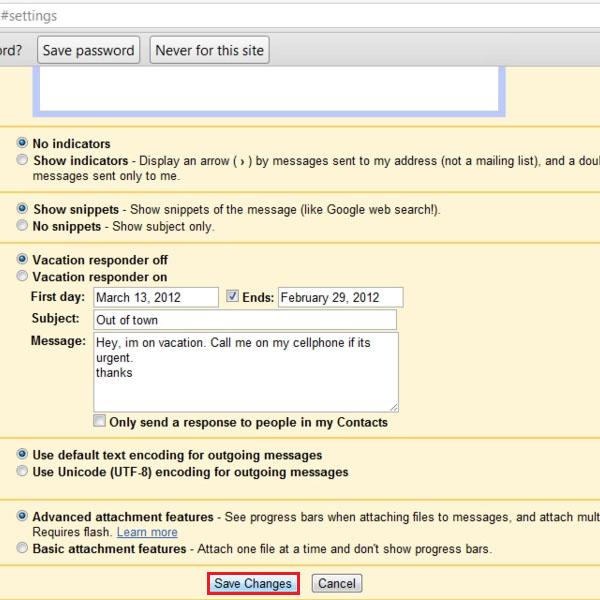Choose No snippets radio button
This screenshot has width=600, height=600.
(22, 225)
